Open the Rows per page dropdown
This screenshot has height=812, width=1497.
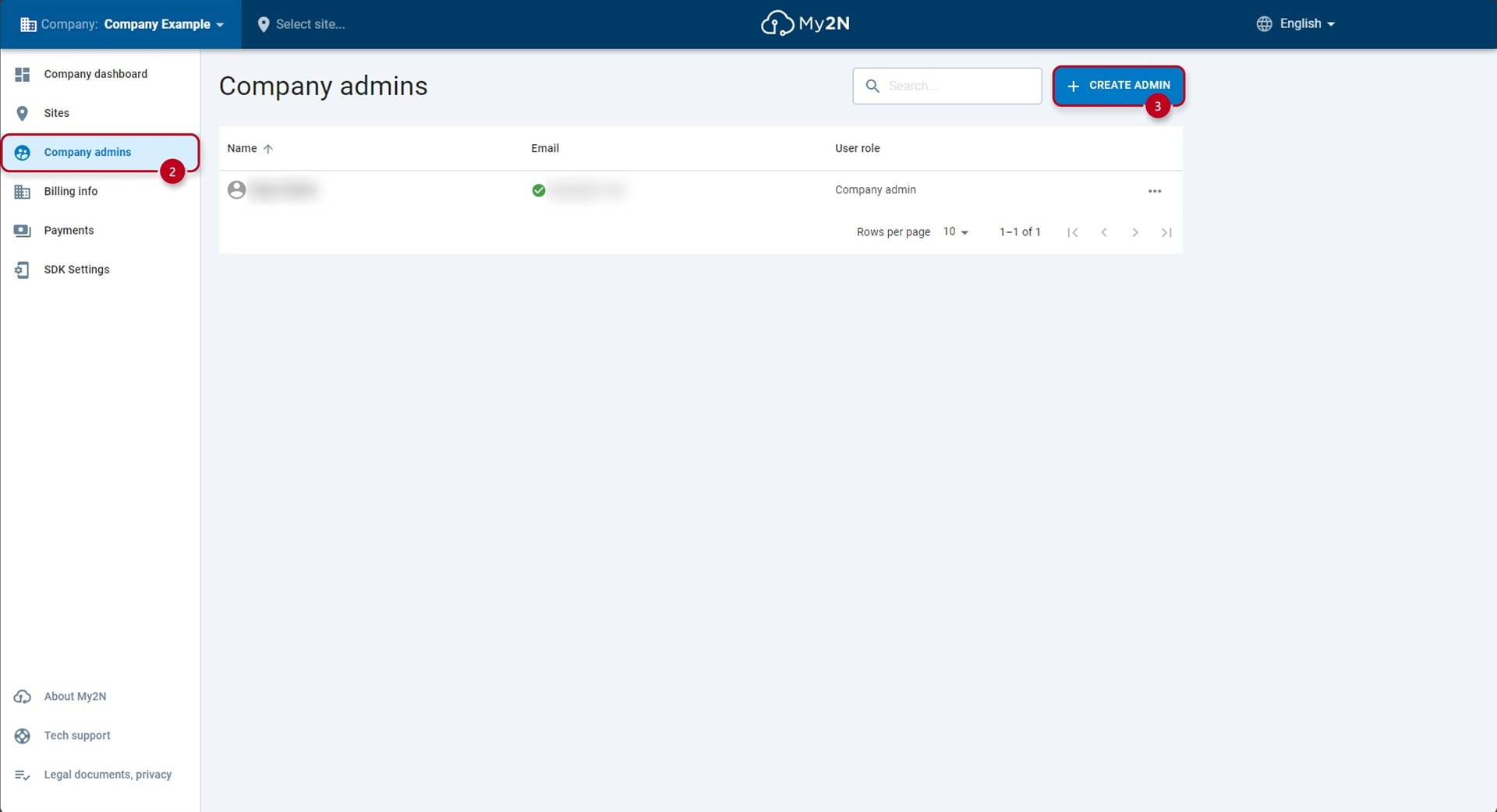click(x=955, y=232)
